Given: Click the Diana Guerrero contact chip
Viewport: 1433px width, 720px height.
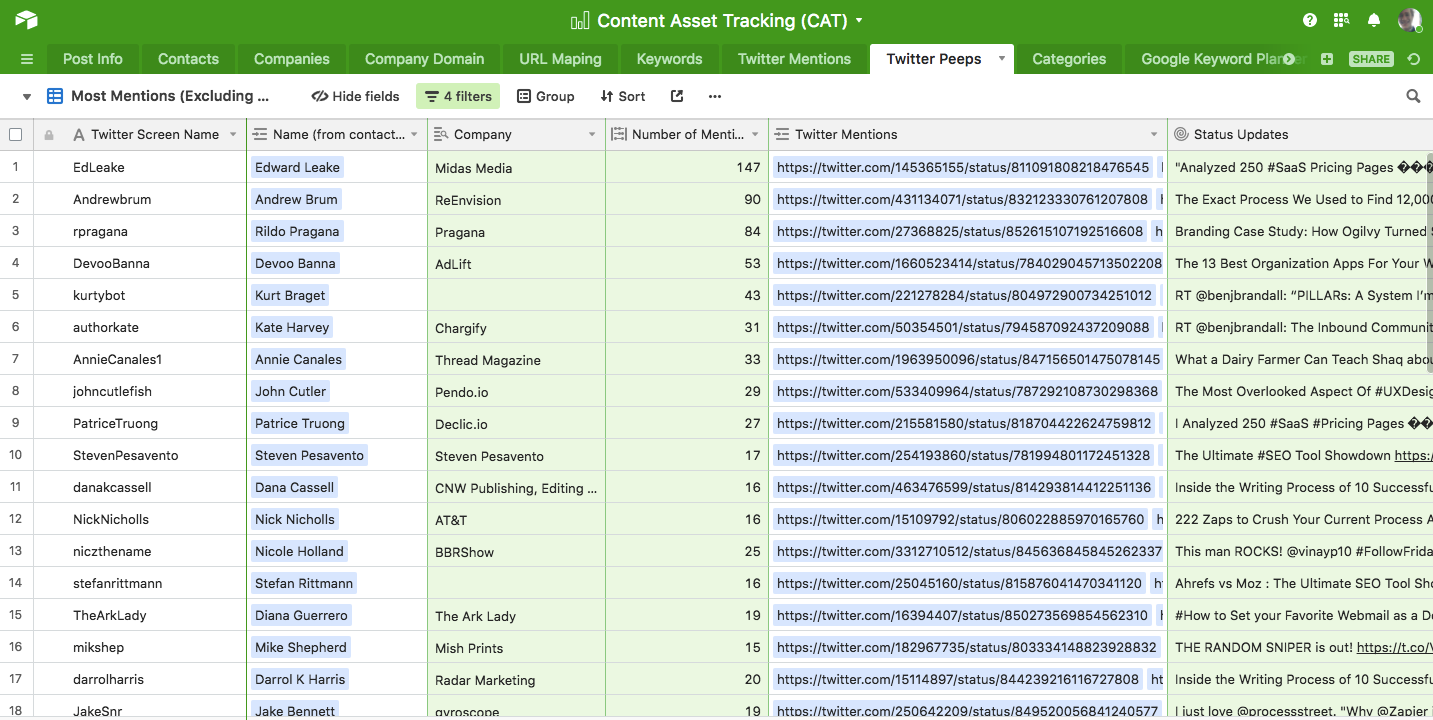Looking at the screenshot, I should pos(301,615).
